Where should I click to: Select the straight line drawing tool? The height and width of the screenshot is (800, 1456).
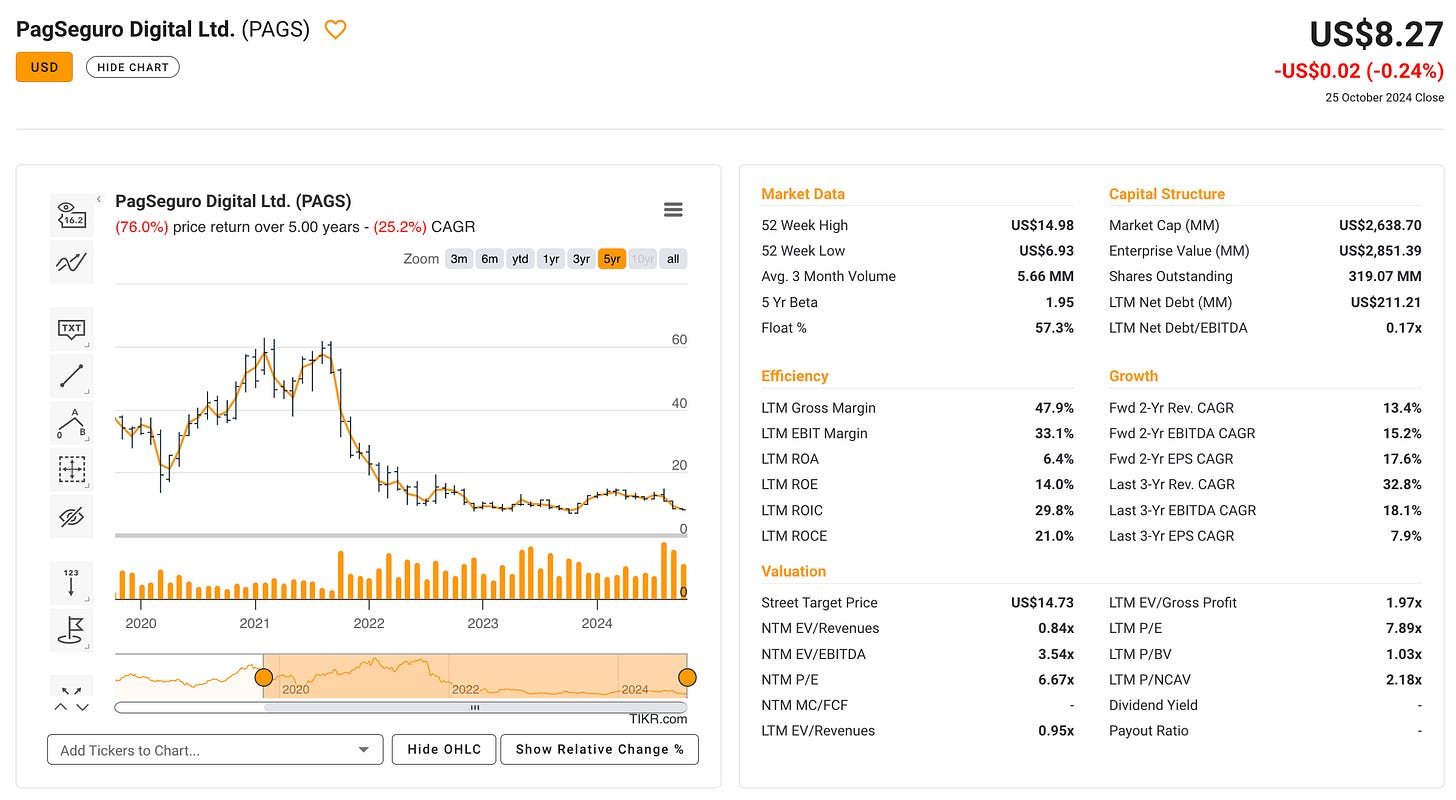click(72, 375)
